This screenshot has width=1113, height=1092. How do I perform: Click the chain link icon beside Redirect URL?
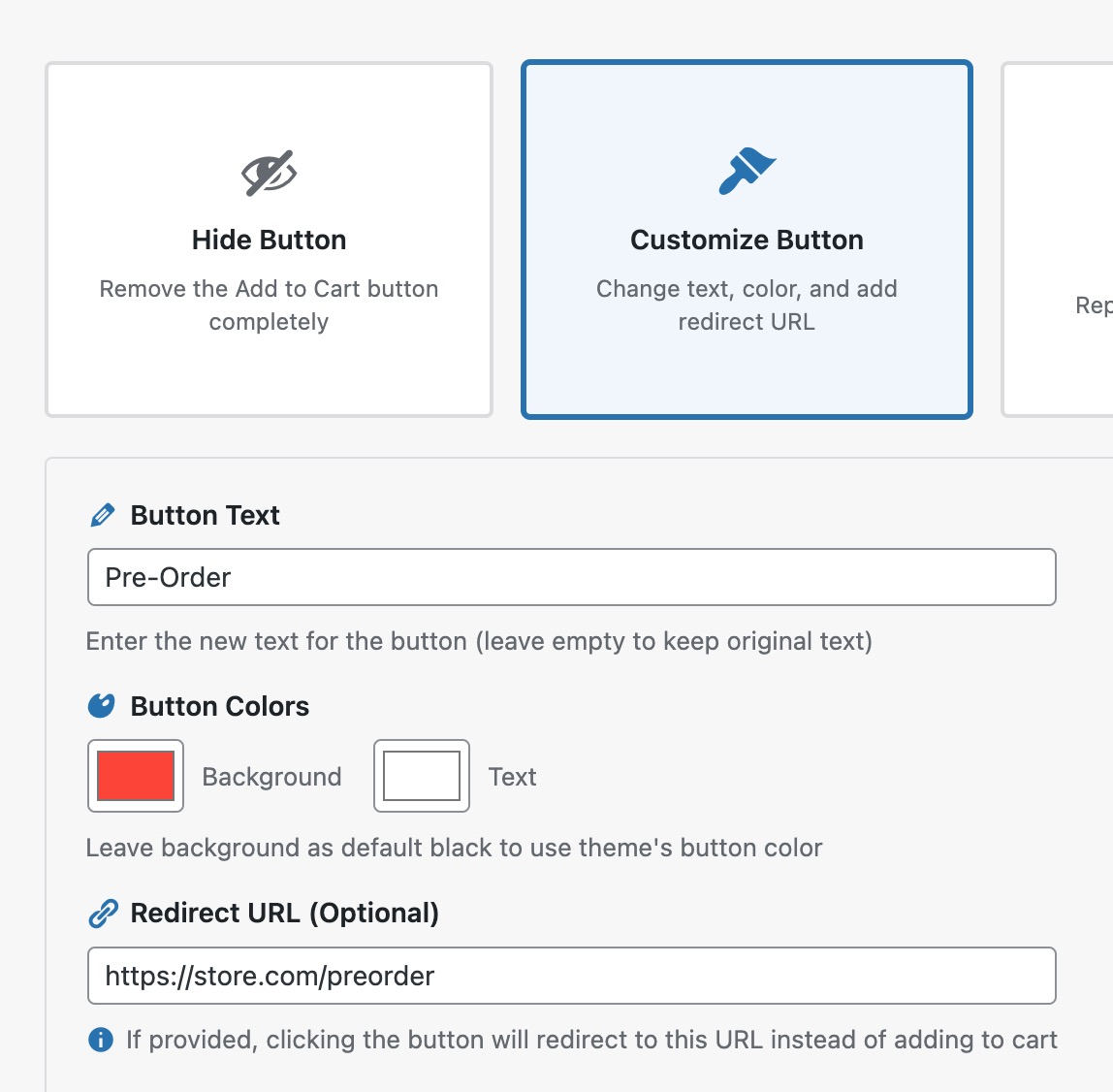[103, 913]
